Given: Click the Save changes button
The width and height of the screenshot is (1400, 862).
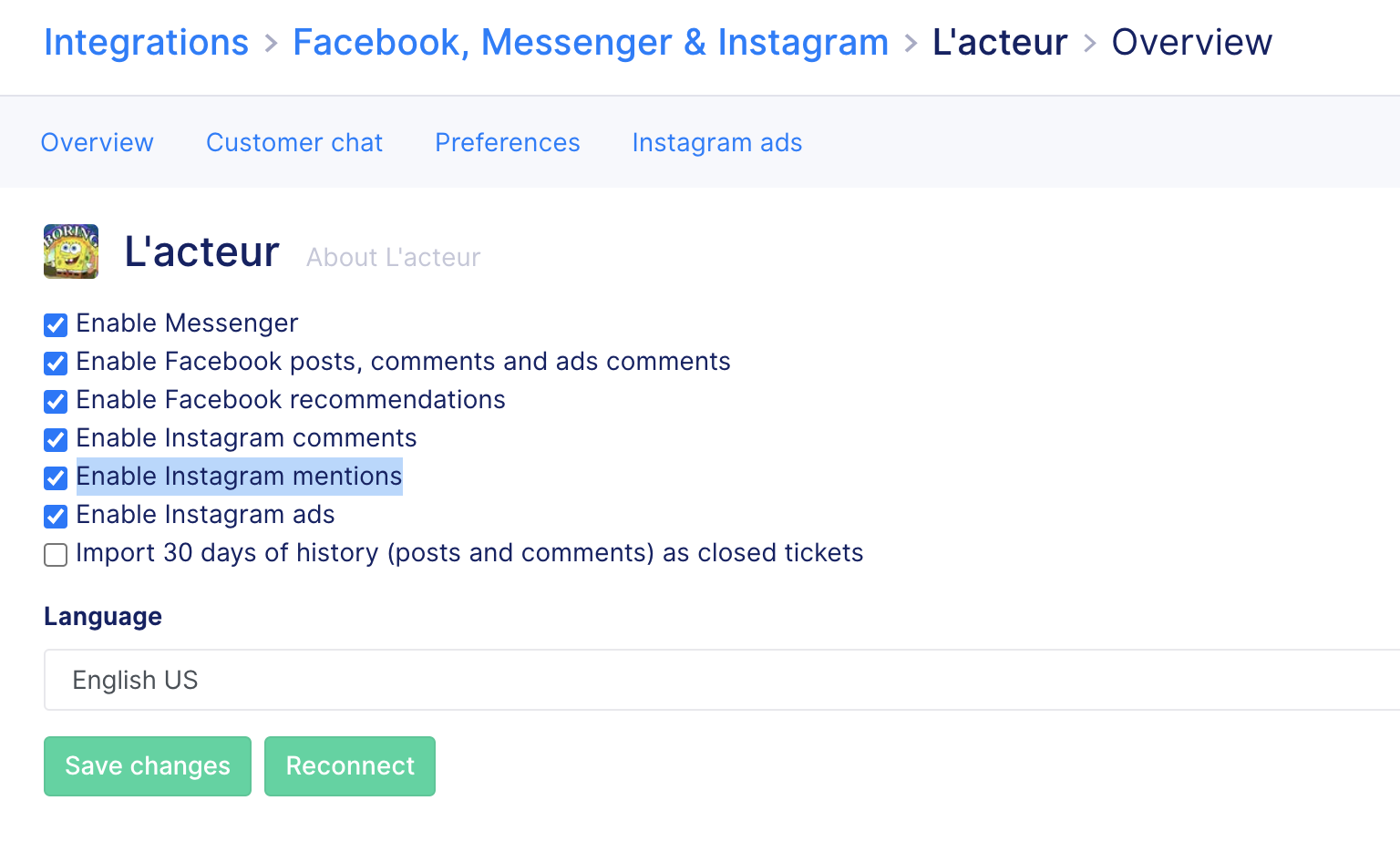Looking at the screenshot, I should point(148,766).
